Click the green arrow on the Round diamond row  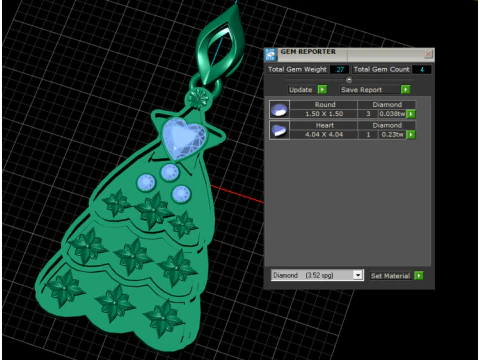coord(411,114)
